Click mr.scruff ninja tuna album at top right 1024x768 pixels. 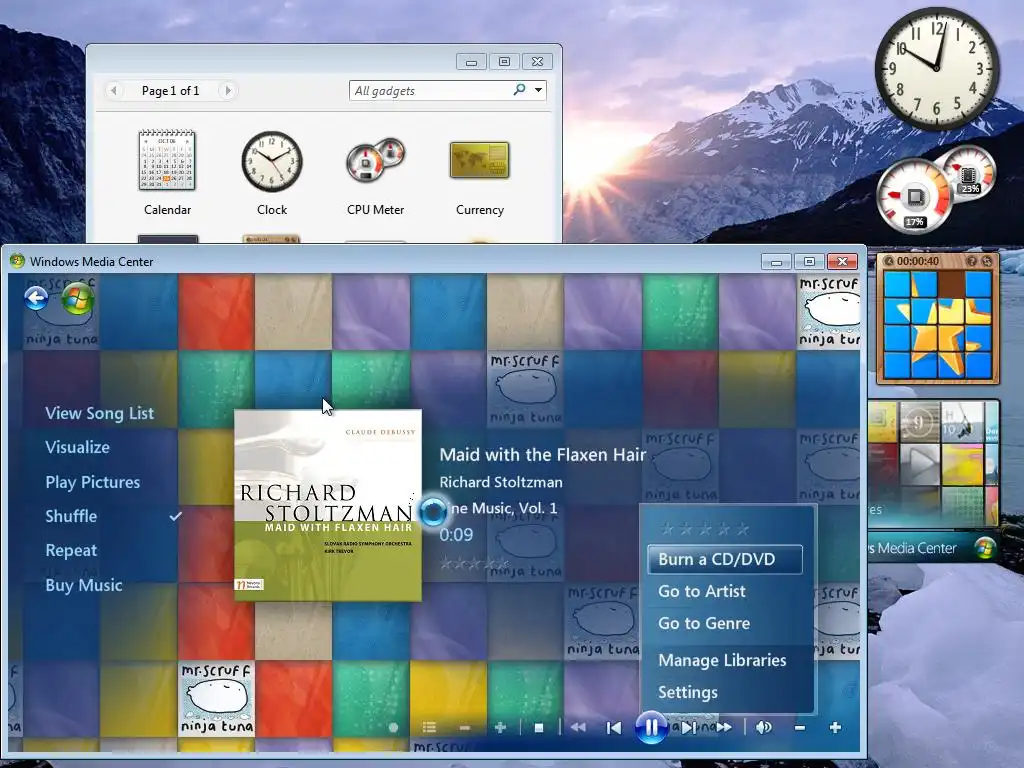coord(828,312)
